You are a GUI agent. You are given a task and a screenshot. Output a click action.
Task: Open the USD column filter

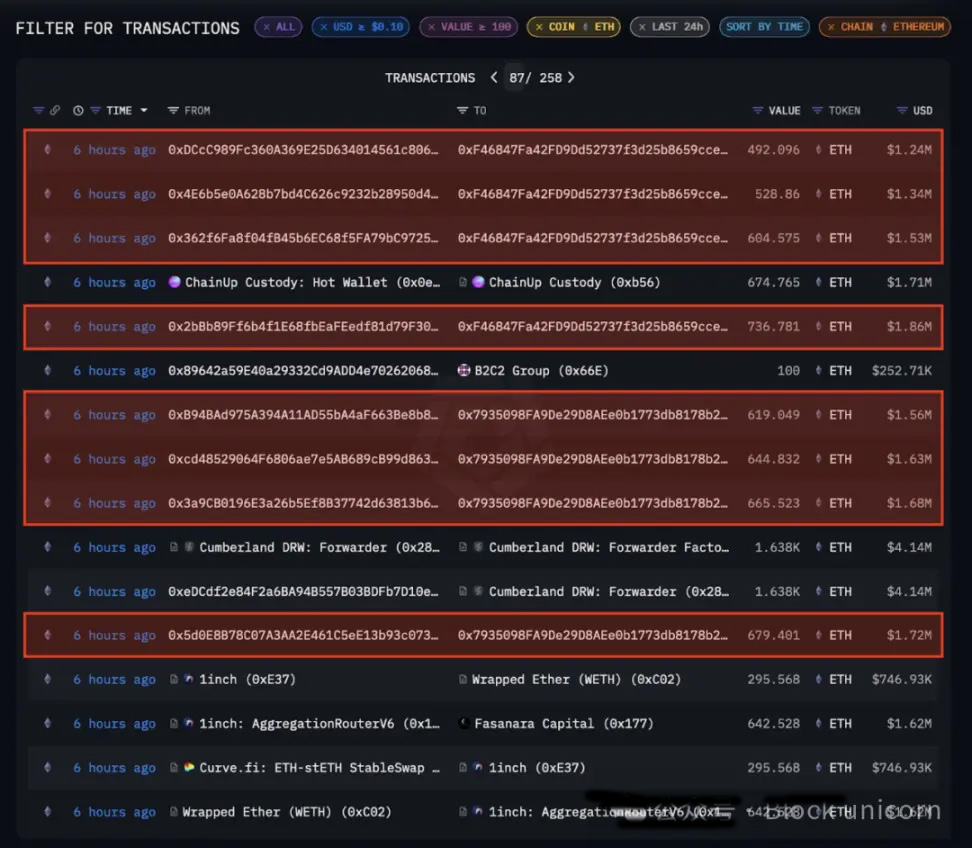[x=902, y=110]
